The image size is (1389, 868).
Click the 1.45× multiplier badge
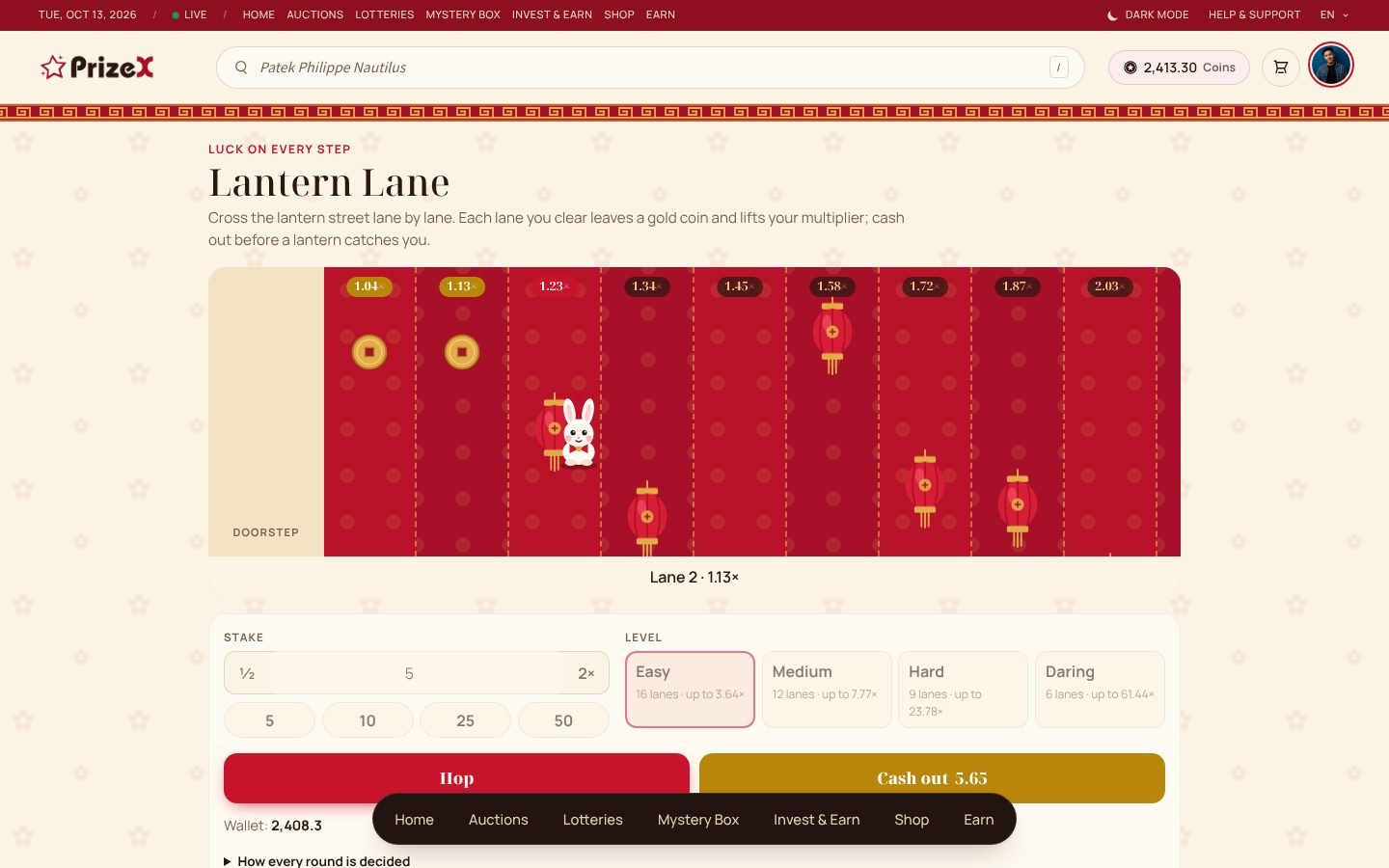pyautogui.click(x=740, y=286)
